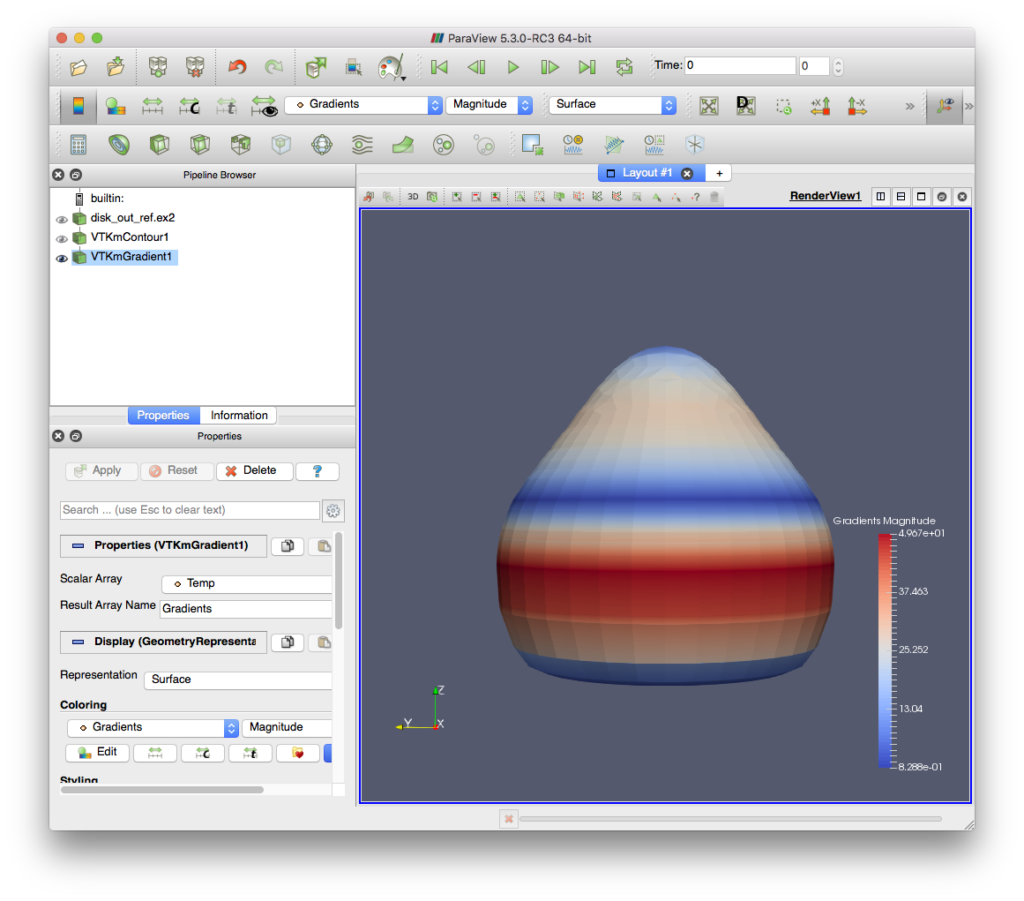Screen dimensions: 1024x901
Task: Apply the Clip filter
Action: 160,143
